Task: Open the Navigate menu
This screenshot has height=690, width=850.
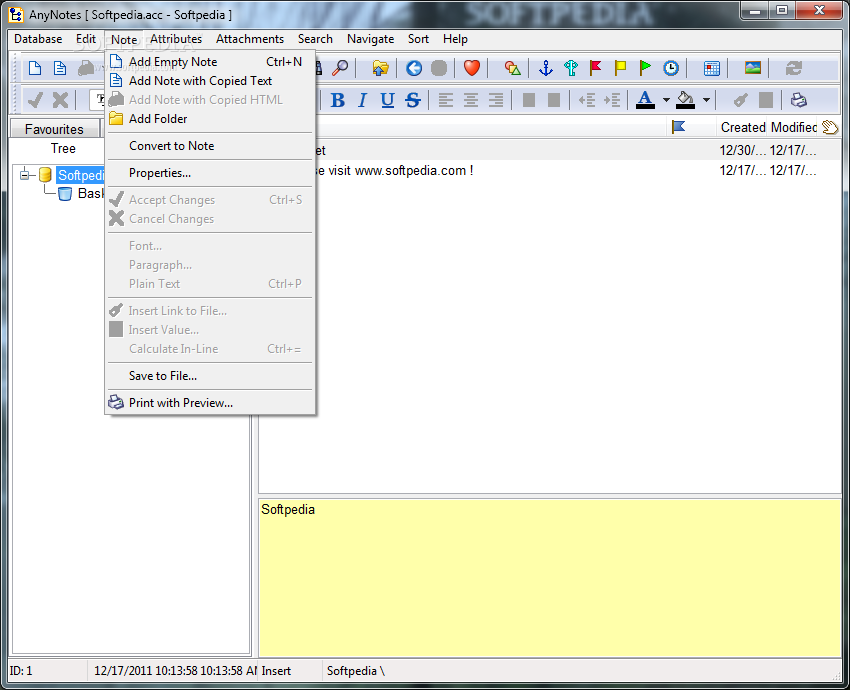Action: tap(370, 39)
